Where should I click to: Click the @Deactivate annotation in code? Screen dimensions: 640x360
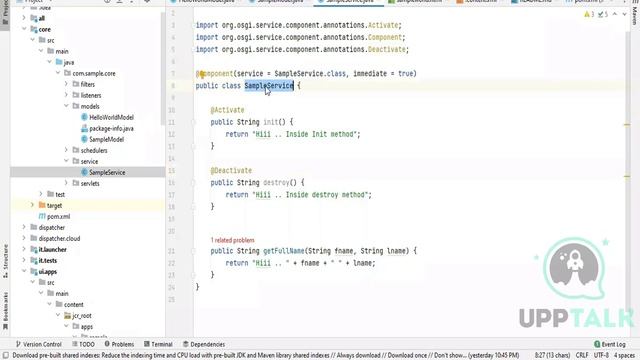coord(231,171)
